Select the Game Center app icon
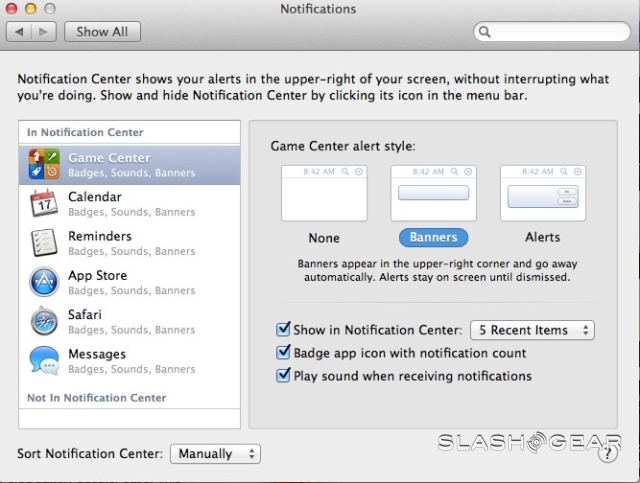The height and width of the screenshot is (483, 640). 43,165
